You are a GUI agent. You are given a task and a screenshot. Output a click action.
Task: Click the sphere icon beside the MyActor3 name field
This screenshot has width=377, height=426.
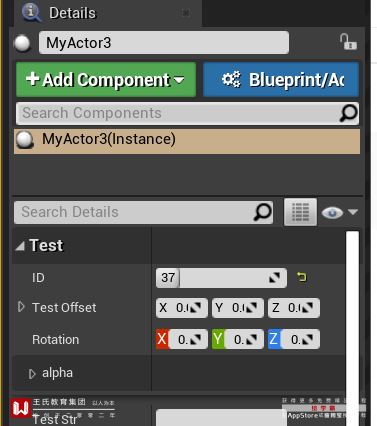(x=22, y=43)
